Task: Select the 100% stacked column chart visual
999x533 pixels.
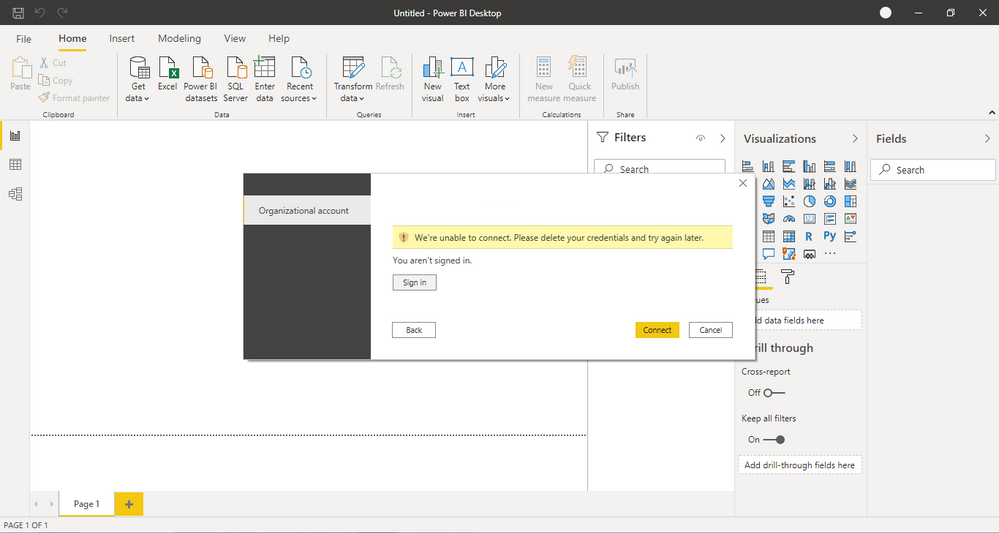Action: click(x=850, y=166)
